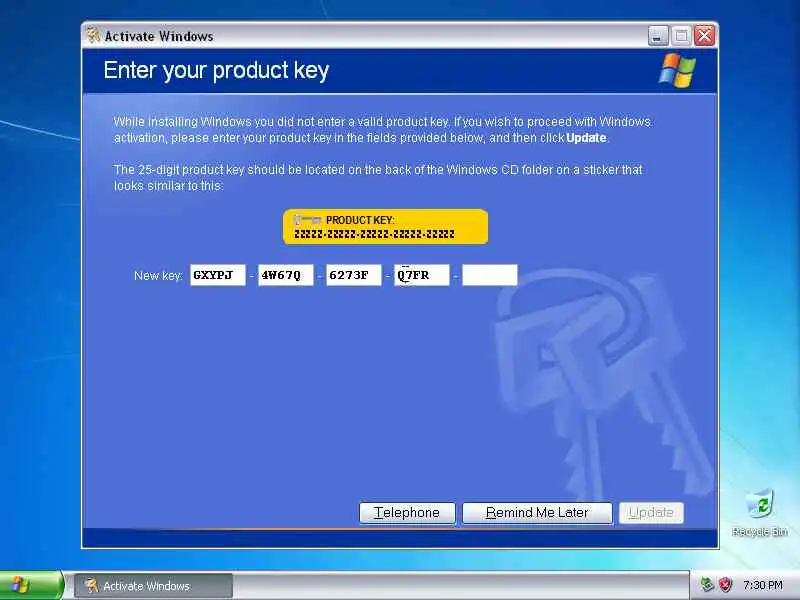Click the disabled maximize button
Image resolution: width=800 pixels, height=600 pixels.
681,36
